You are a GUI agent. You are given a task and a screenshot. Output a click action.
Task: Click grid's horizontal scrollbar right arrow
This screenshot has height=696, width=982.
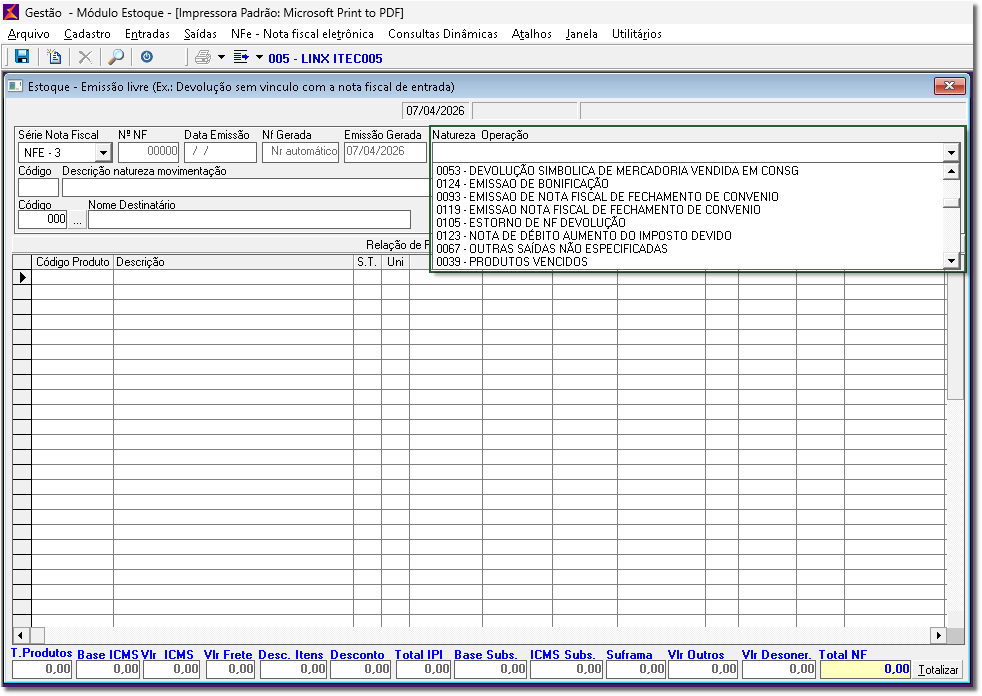(x=938, y=635)
